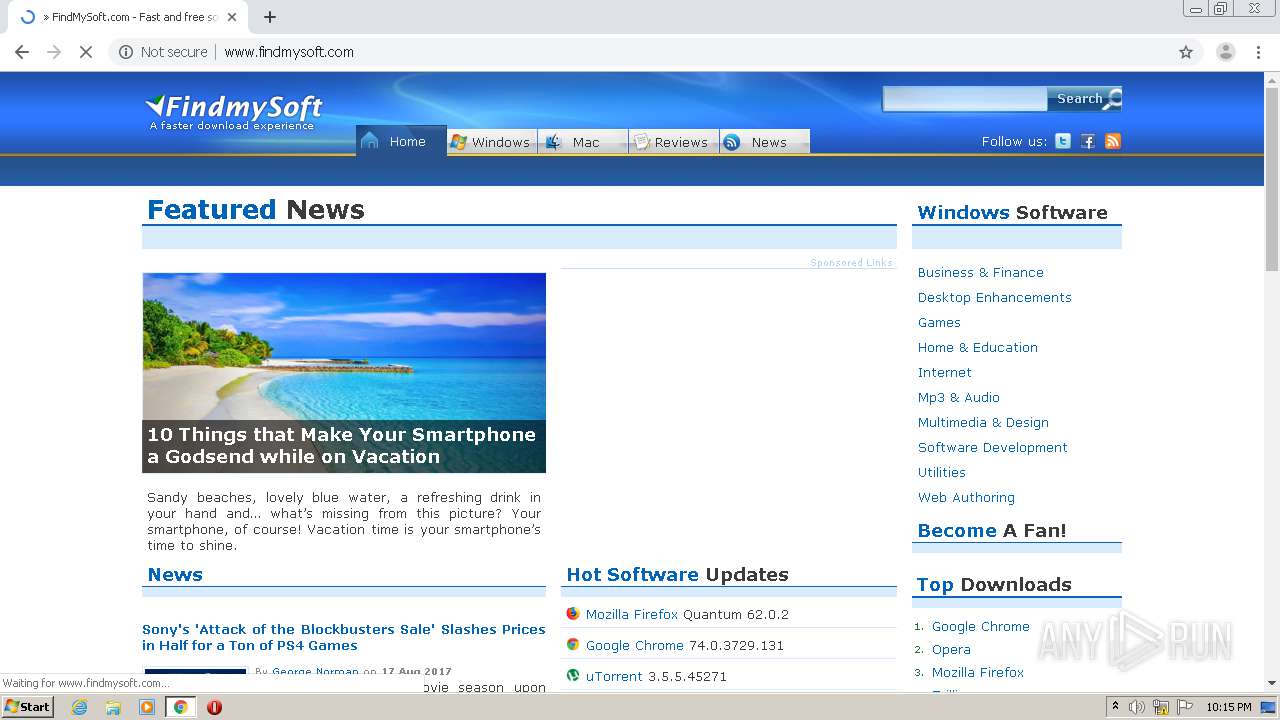
Task: Open the Windows Start menu
Action: coord(28,707)
